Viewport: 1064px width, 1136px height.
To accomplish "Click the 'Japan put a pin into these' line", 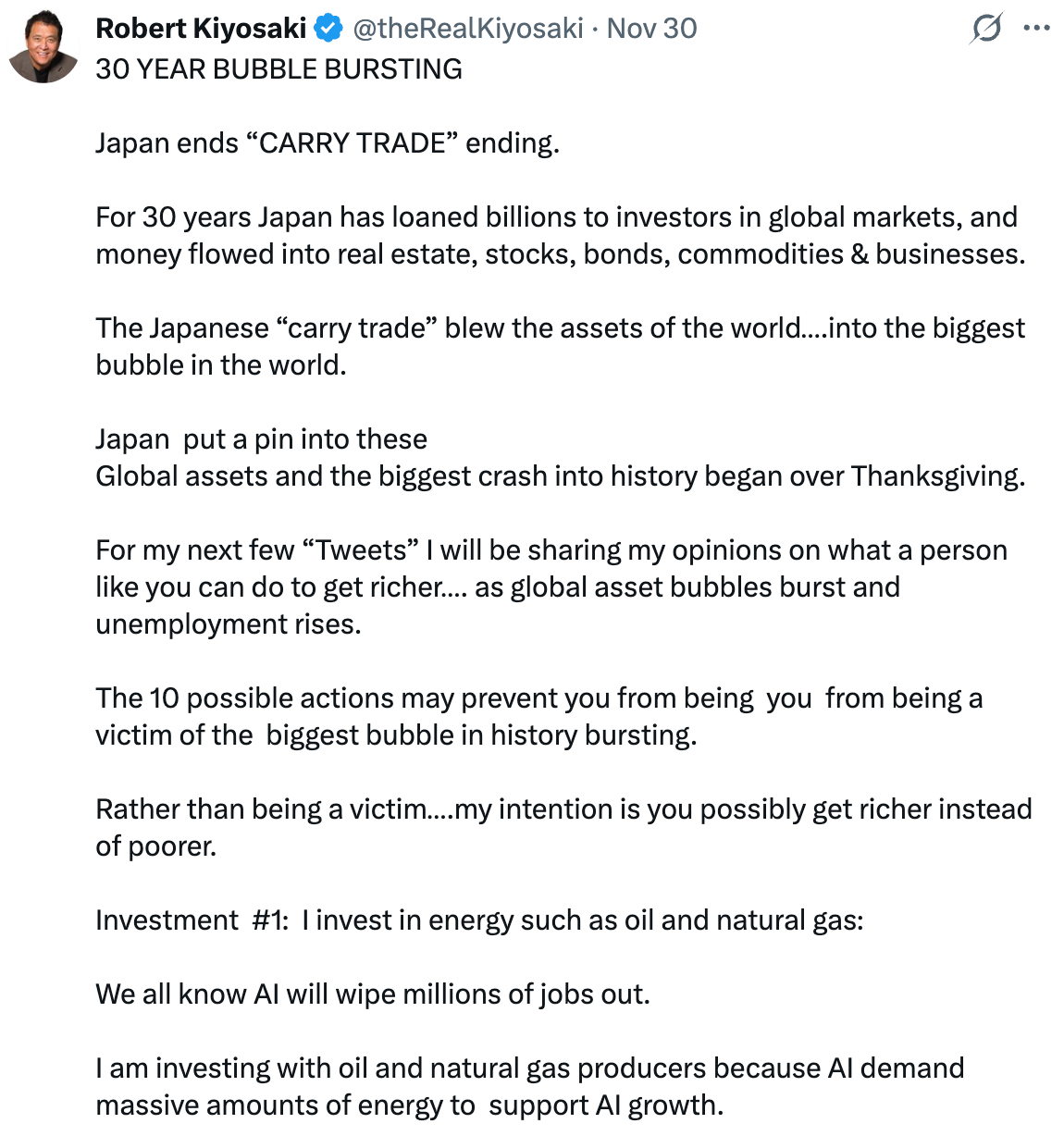I will [x=261, y=439].
